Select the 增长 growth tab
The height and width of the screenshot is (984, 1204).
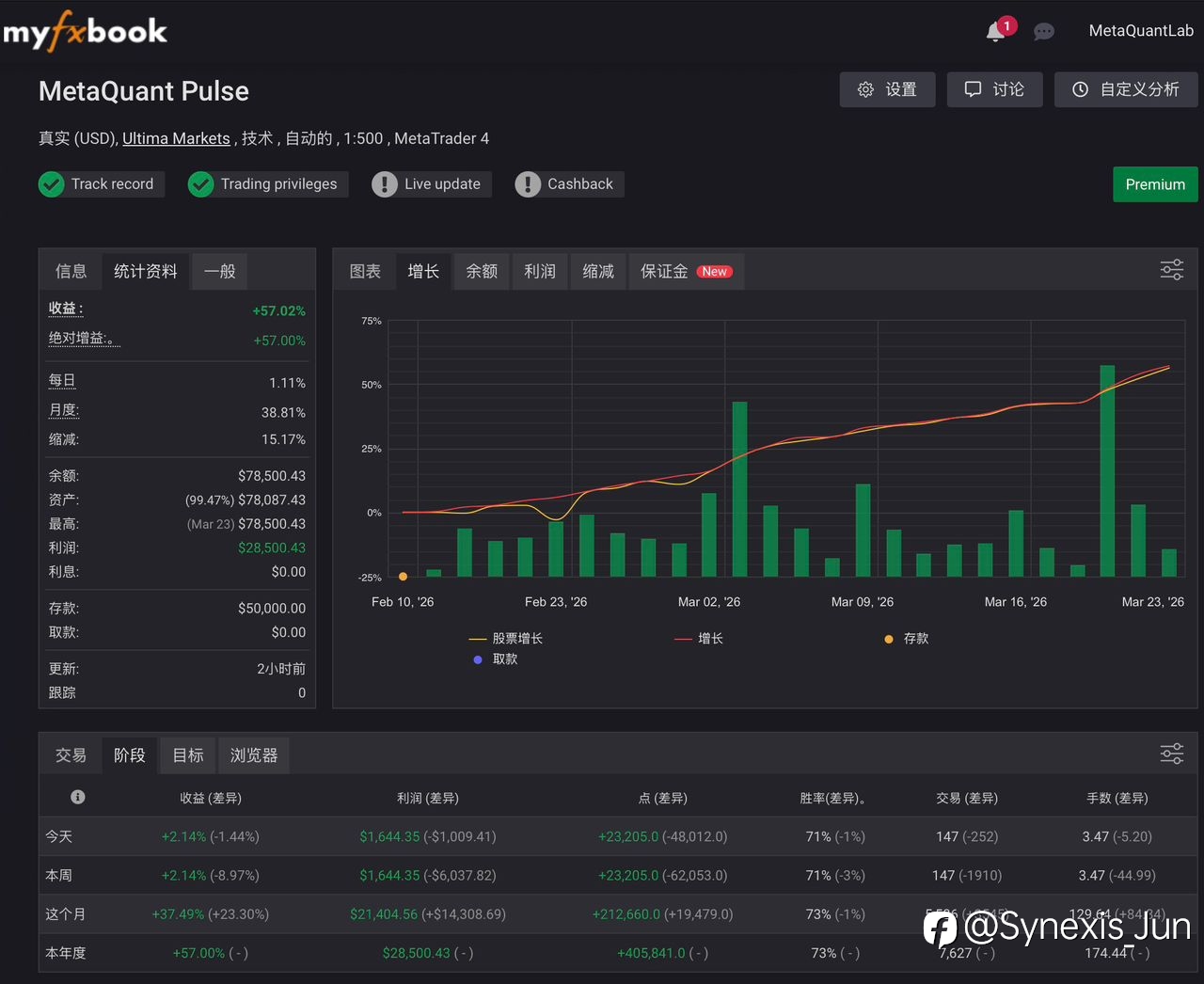(x=423, y=271)
